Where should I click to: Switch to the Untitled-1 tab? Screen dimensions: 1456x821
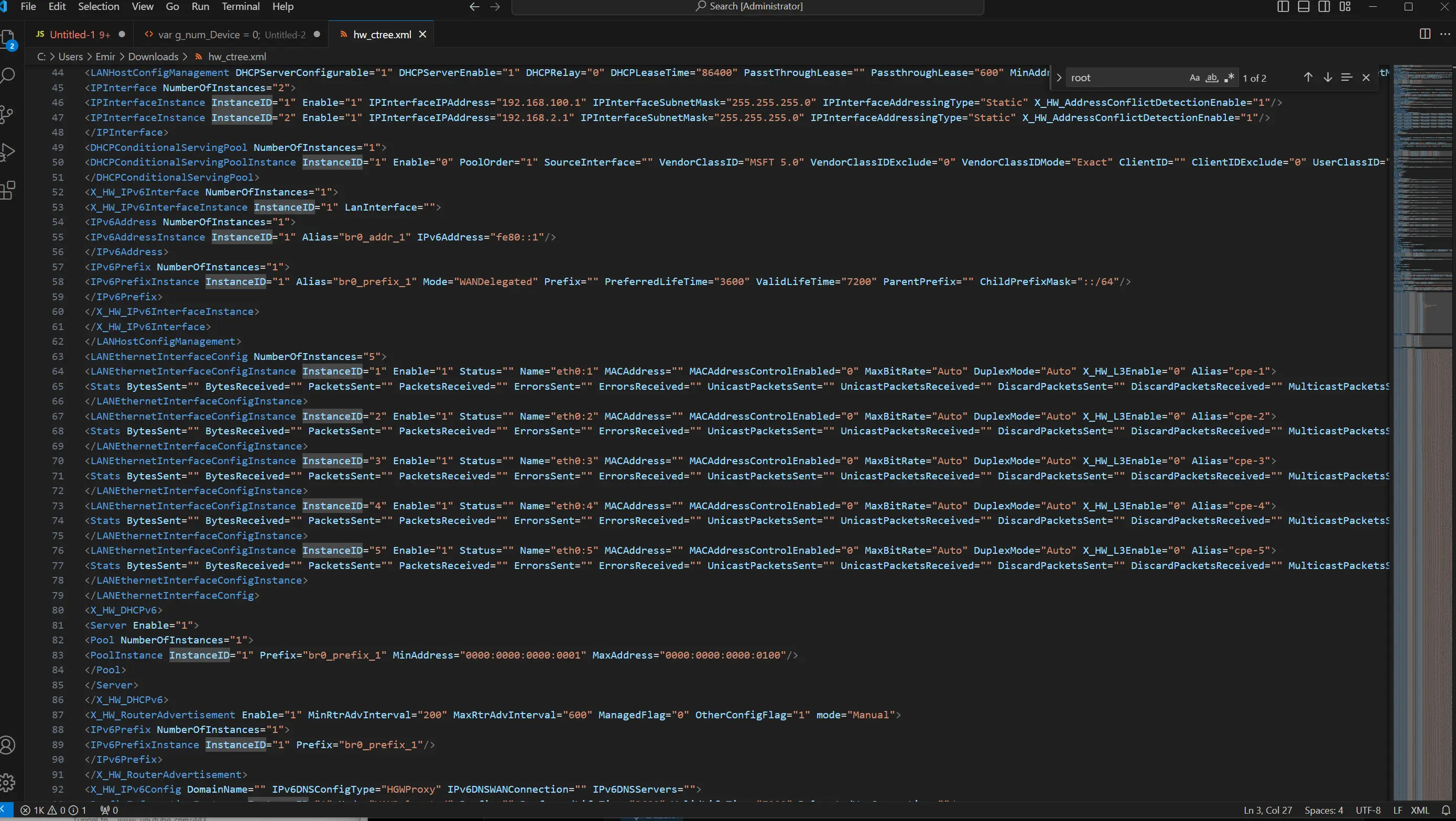pyautogui.click(x=79, y=35)
